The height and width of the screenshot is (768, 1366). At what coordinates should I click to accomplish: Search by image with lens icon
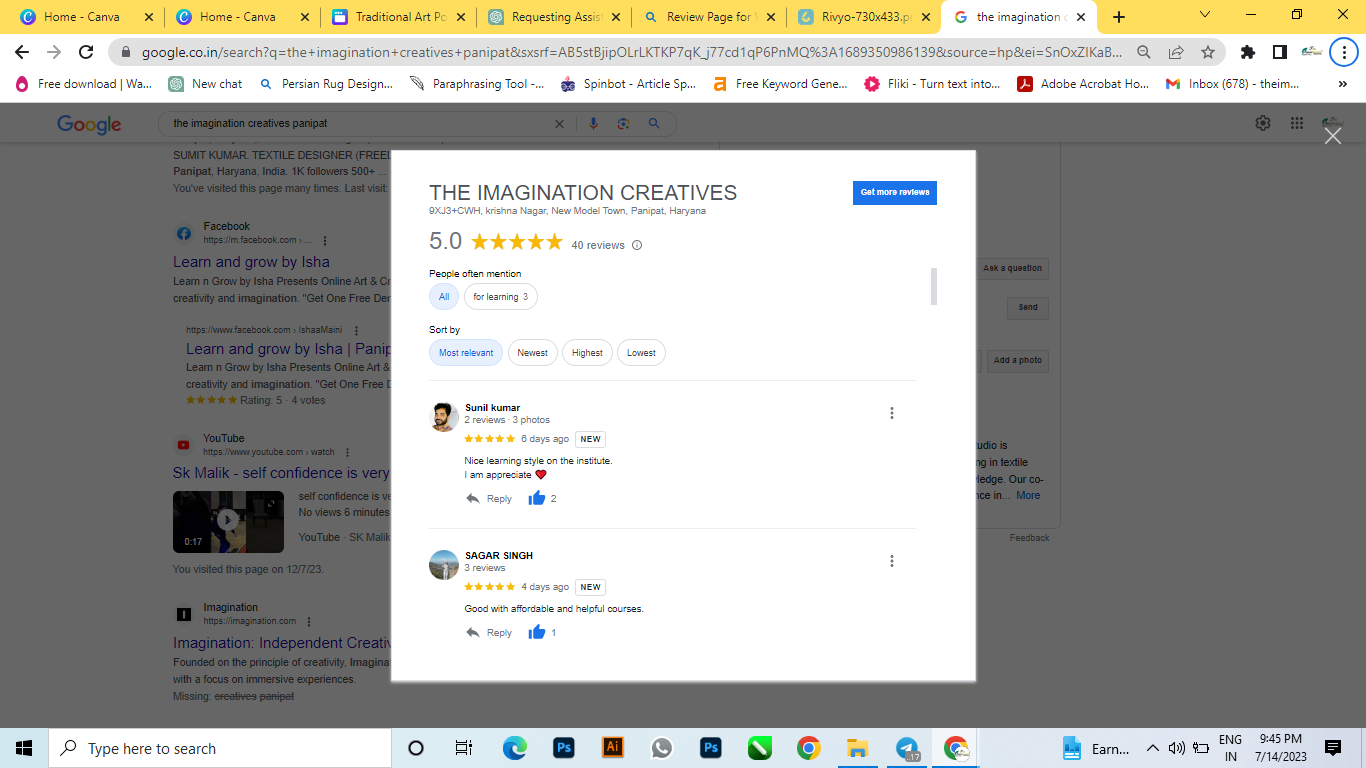pyautogui.click(x=623, y=124)
